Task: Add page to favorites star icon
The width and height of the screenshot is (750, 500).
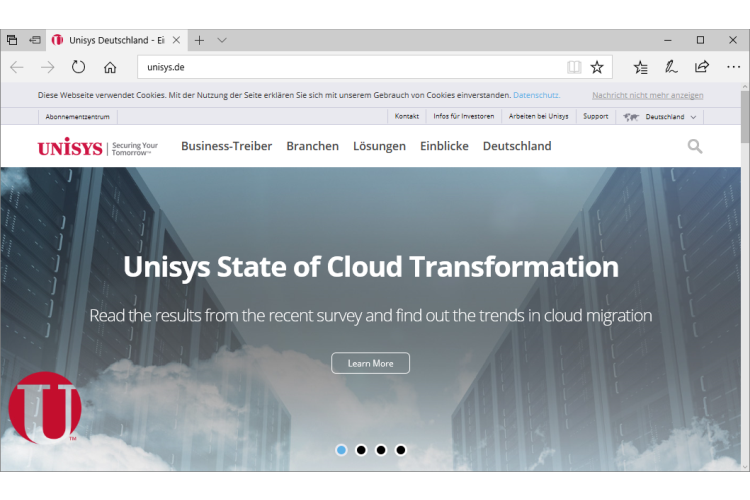Action: coord(597,67)
